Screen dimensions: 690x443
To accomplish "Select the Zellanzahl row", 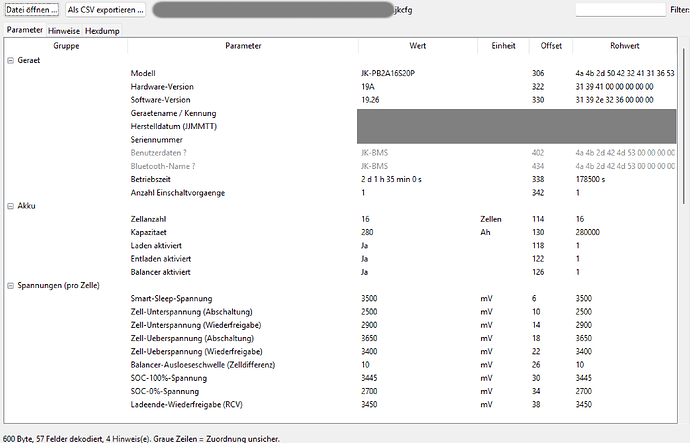I will 340,219.
